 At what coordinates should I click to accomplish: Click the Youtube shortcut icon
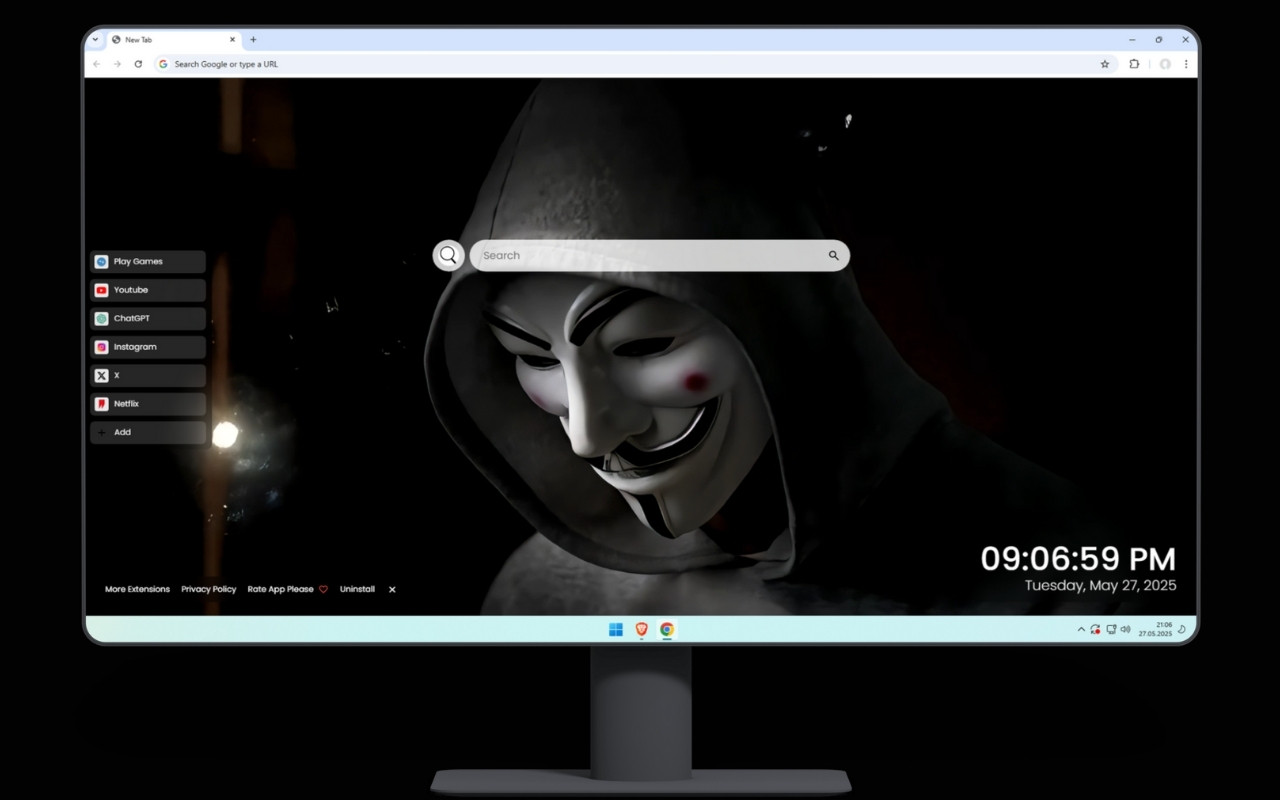[x=101, y=290]
